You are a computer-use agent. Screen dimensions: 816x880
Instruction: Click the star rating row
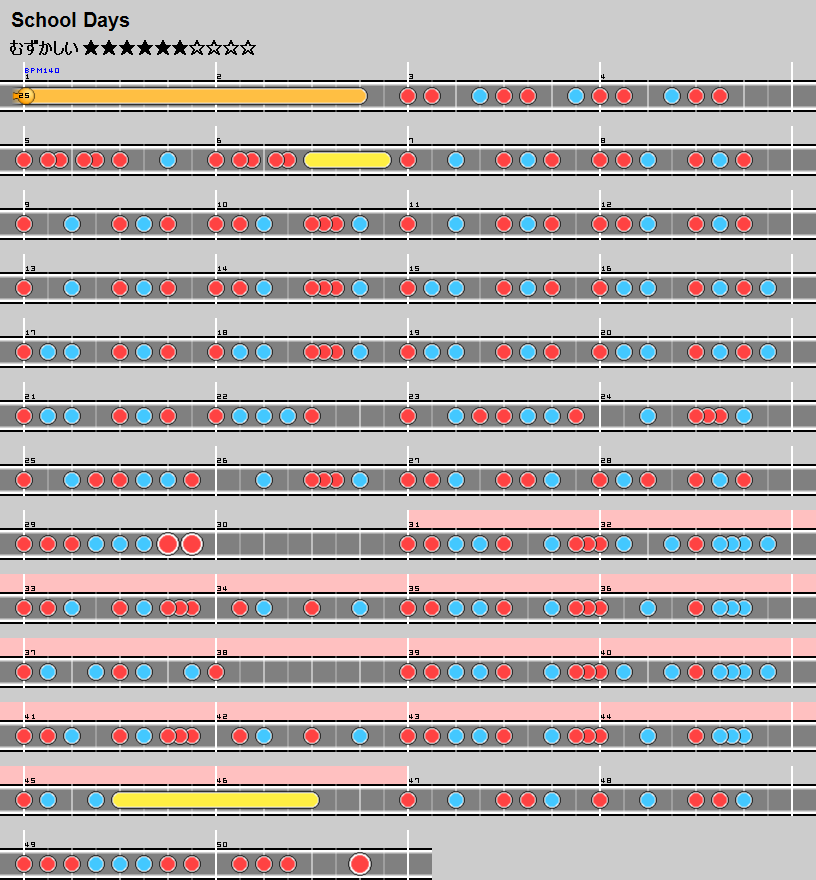(x=170, y=47)
